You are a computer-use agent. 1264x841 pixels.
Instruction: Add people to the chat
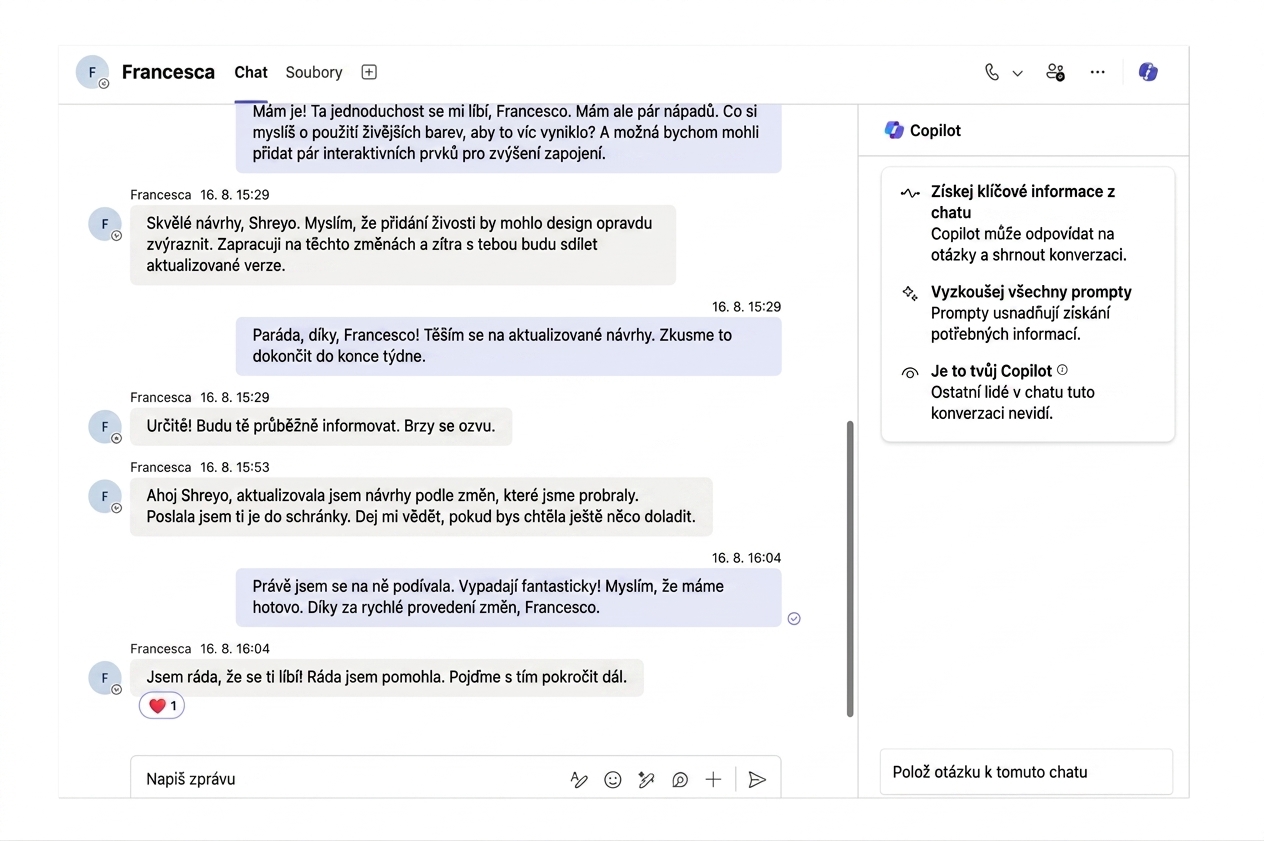point(1055,72)
